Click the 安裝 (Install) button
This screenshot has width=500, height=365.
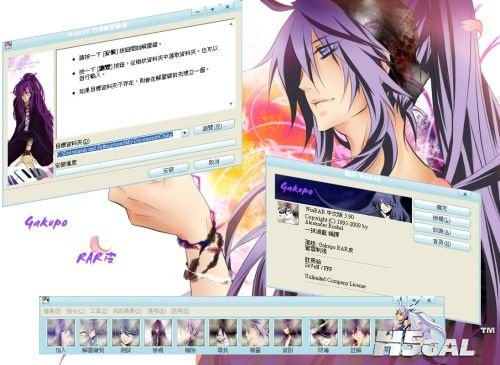point(169,170)
